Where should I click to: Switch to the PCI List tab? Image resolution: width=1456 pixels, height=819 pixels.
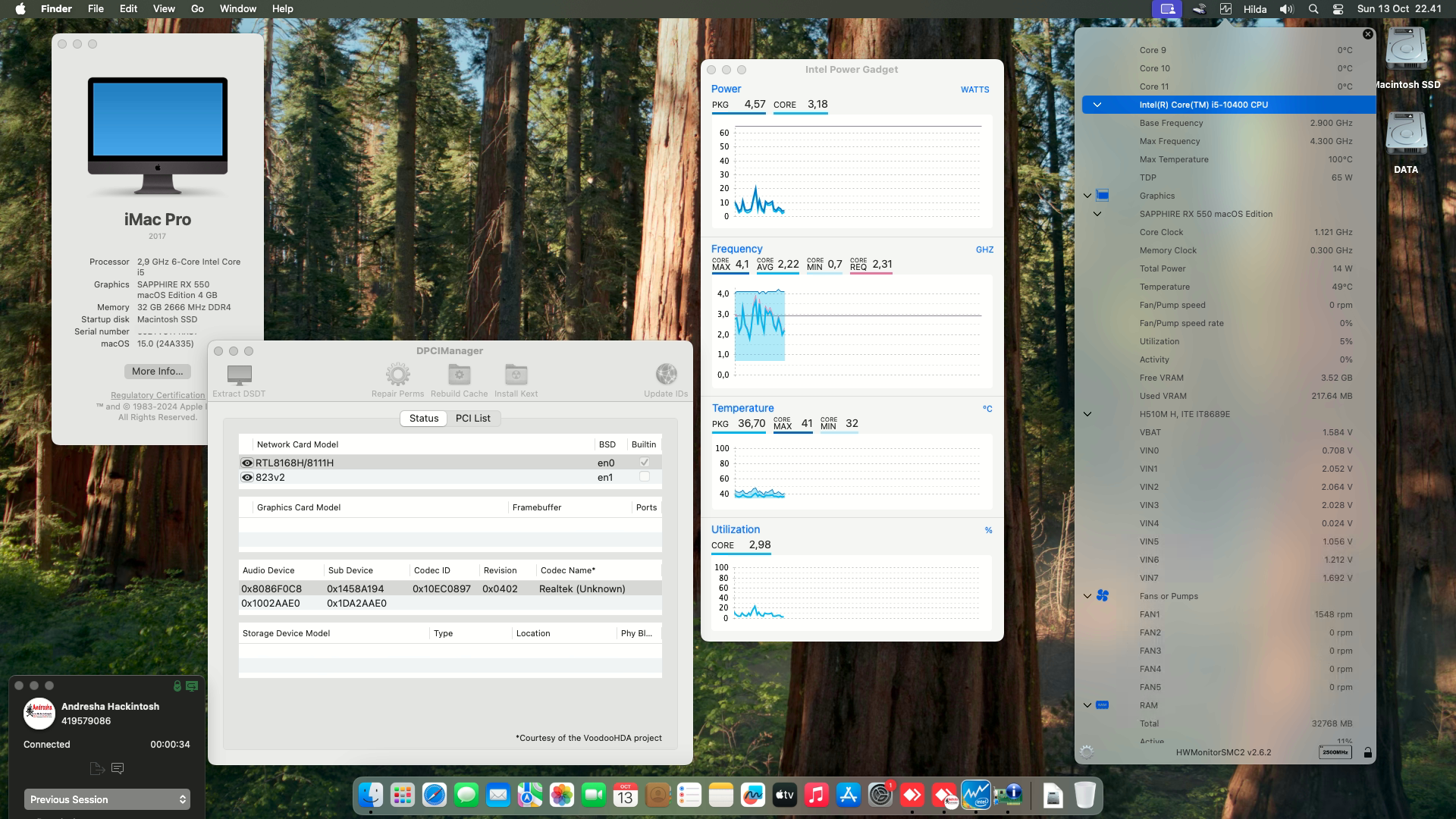coord(472,418)
